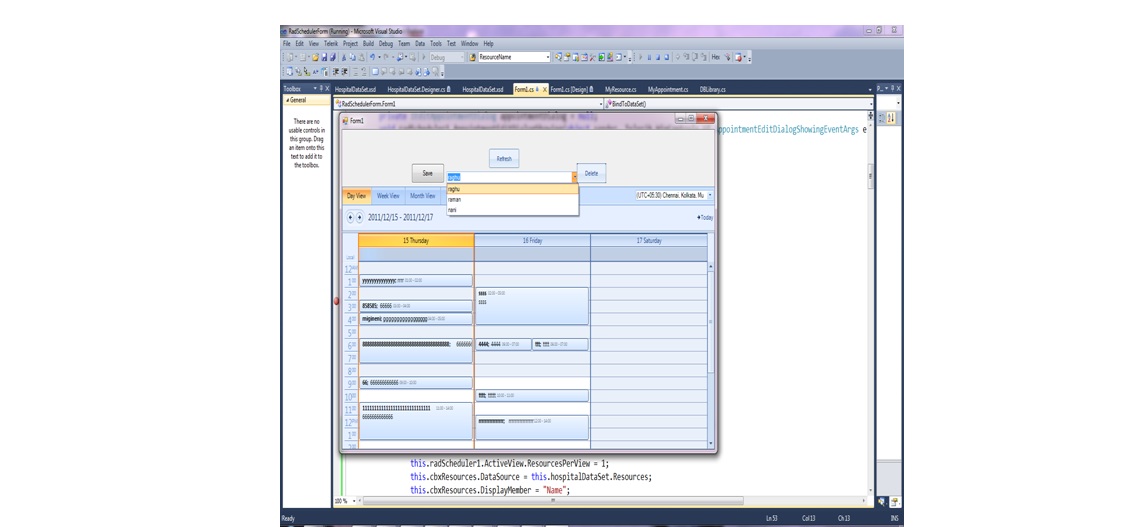Open the Debug configuration dropdown
The width and height of the screenshot is (1137, 527).
(462, 57)
